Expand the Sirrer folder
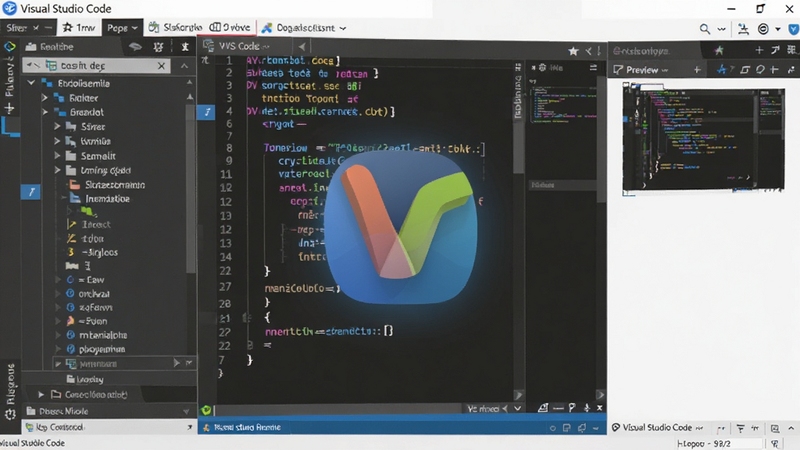This screenshot has width=800, height=450. 57,126
